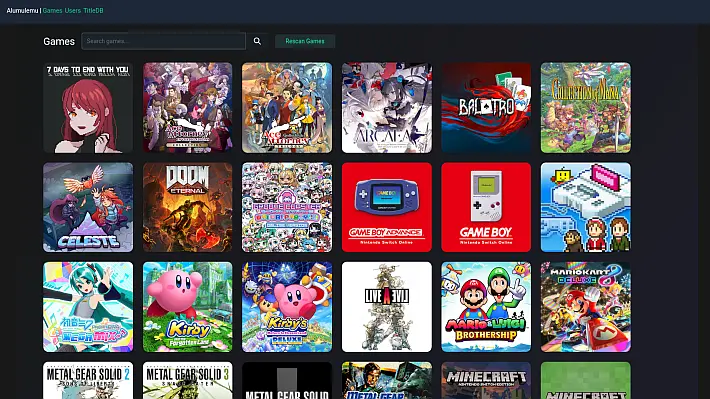
Task: Click the Alumulemu site title
Action: tap(22, 10)
